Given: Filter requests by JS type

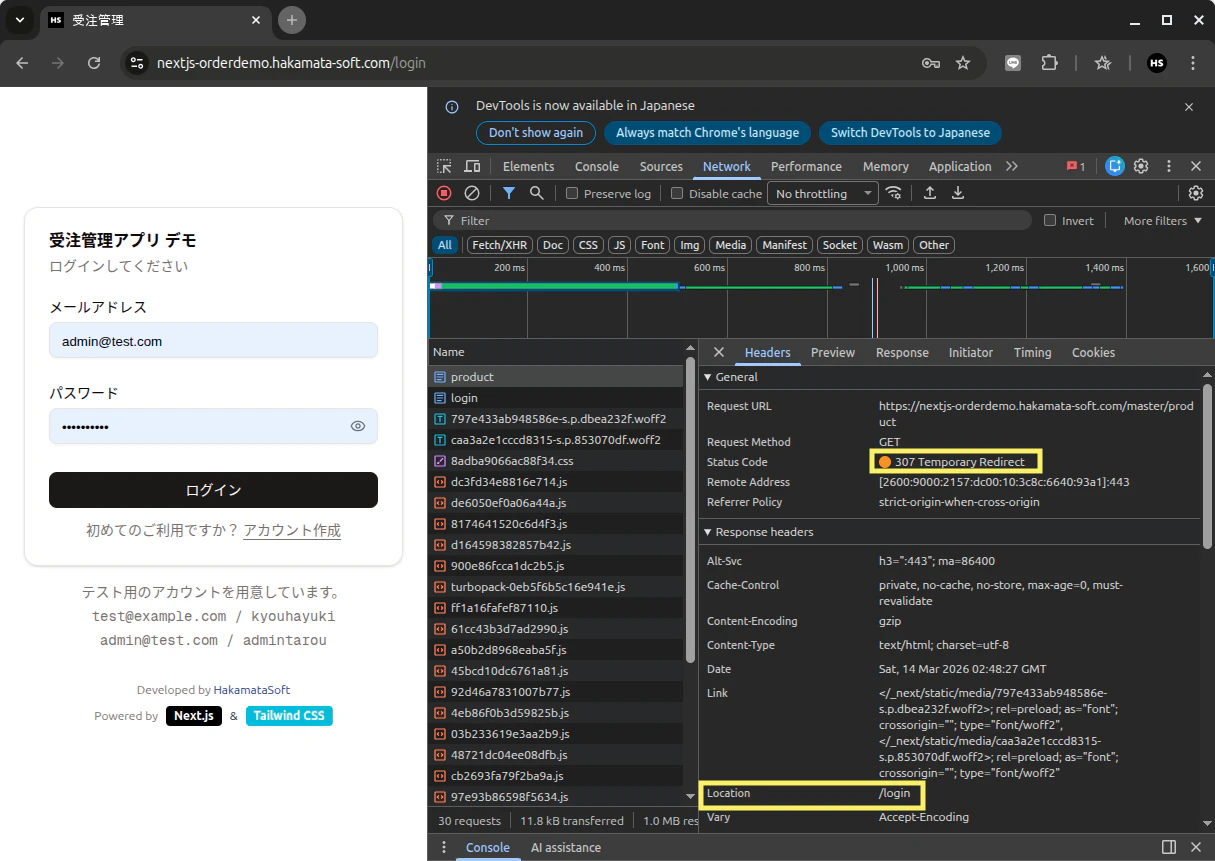Looking at the screenshot, I should (x=620, y=245).
